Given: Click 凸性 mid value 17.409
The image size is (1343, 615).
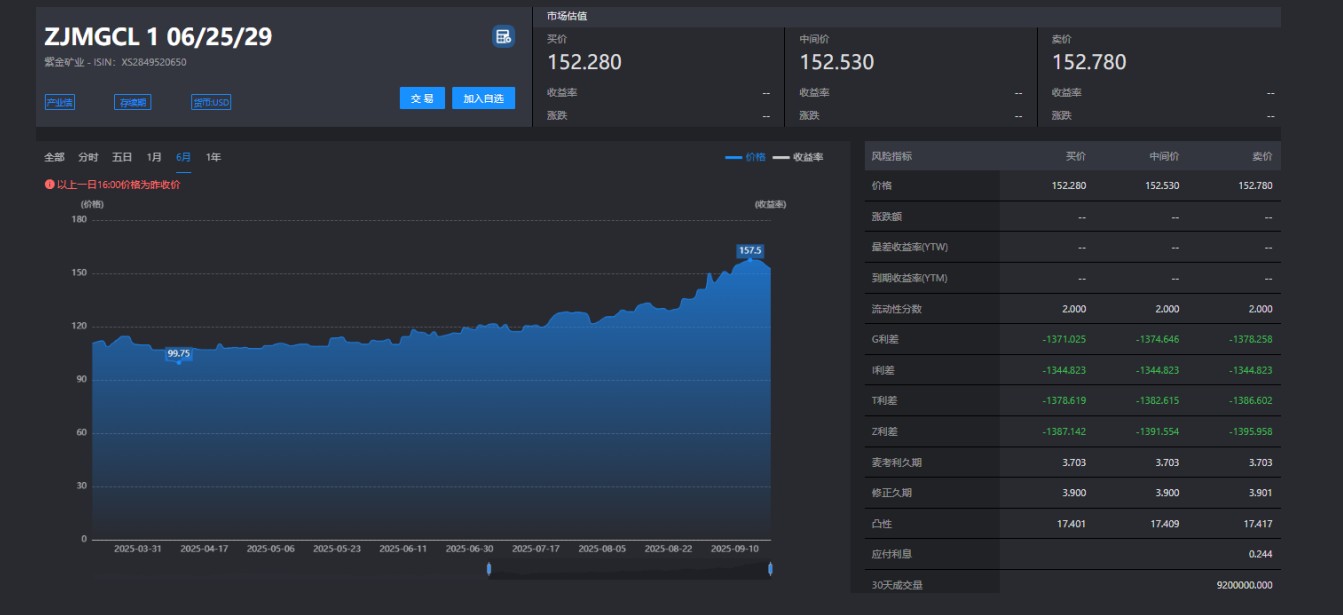Looking at the screenshot, I should tap(1165, 523).
